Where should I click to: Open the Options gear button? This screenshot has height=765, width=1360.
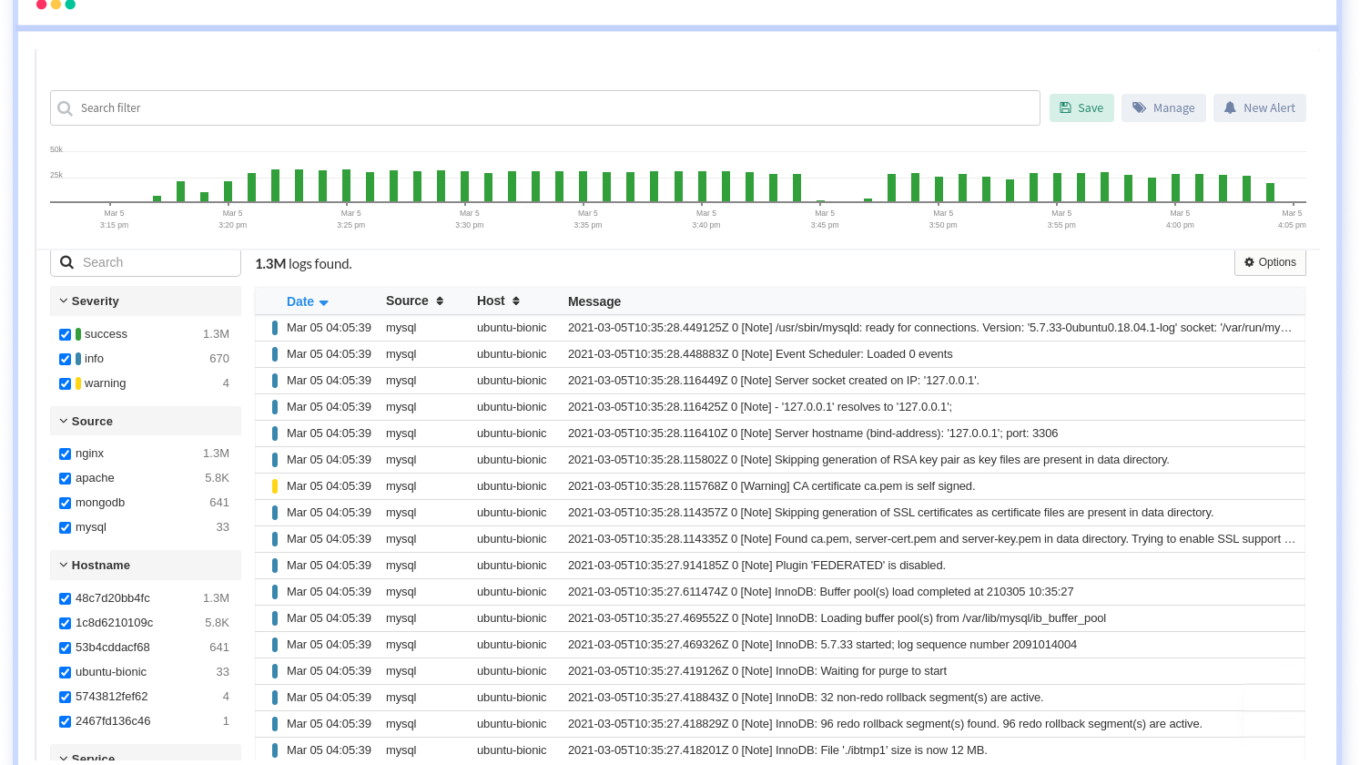(1270, 262)
